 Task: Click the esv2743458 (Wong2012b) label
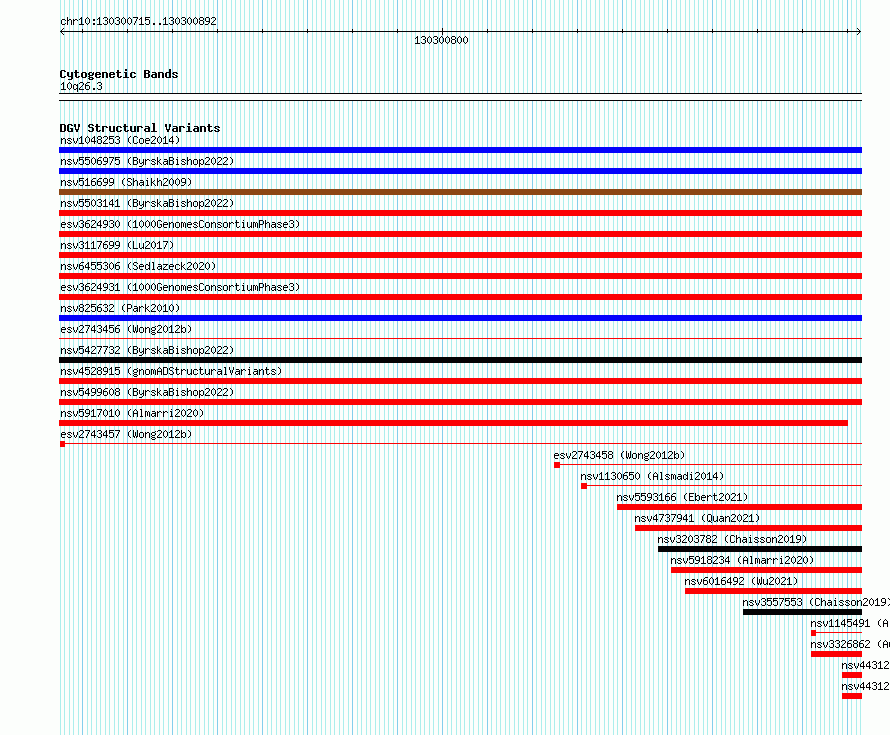(619, 455)
